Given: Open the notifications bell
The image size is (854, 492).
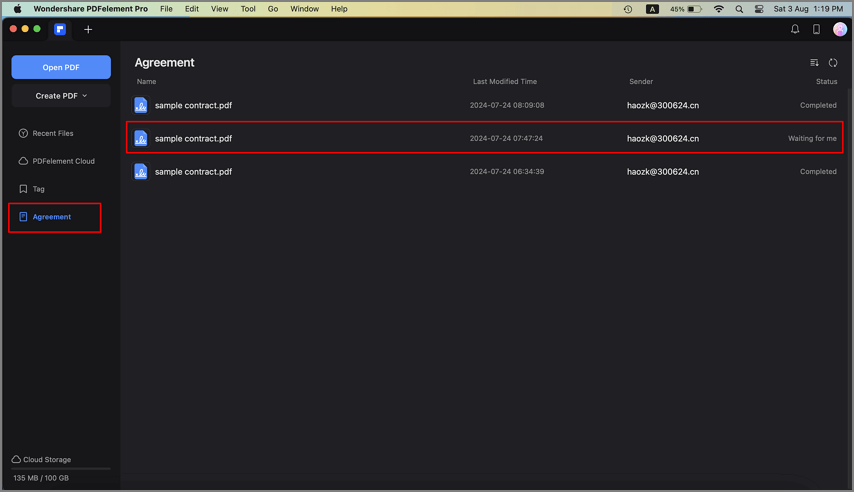Looking at the screenshot, I should point(795,29).
